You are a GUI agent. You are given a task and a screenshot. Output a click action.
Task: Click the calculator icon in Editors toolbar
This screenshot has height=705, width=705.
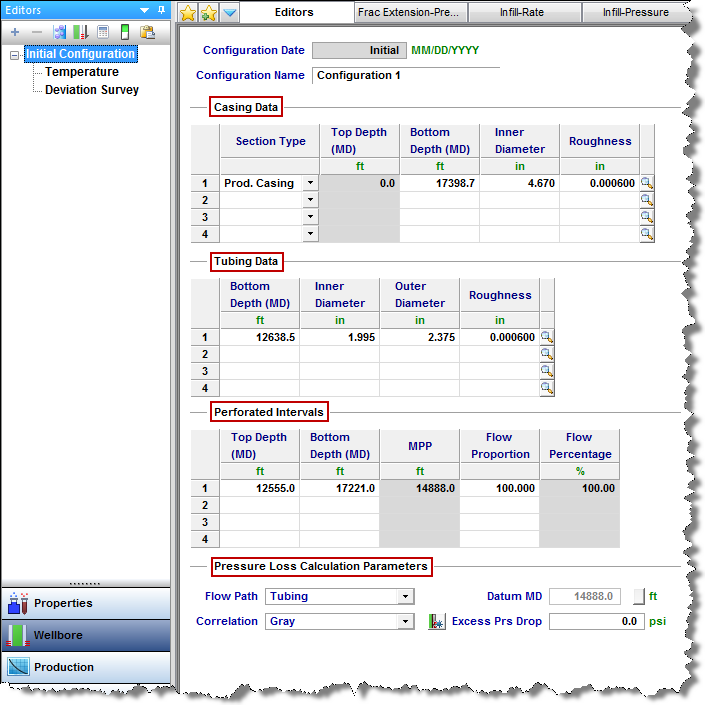click(103, 32)
